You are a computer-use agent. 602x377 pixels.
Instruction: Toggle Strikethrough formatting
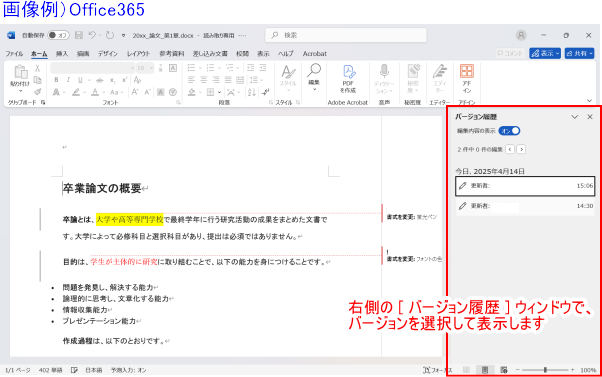100,80
